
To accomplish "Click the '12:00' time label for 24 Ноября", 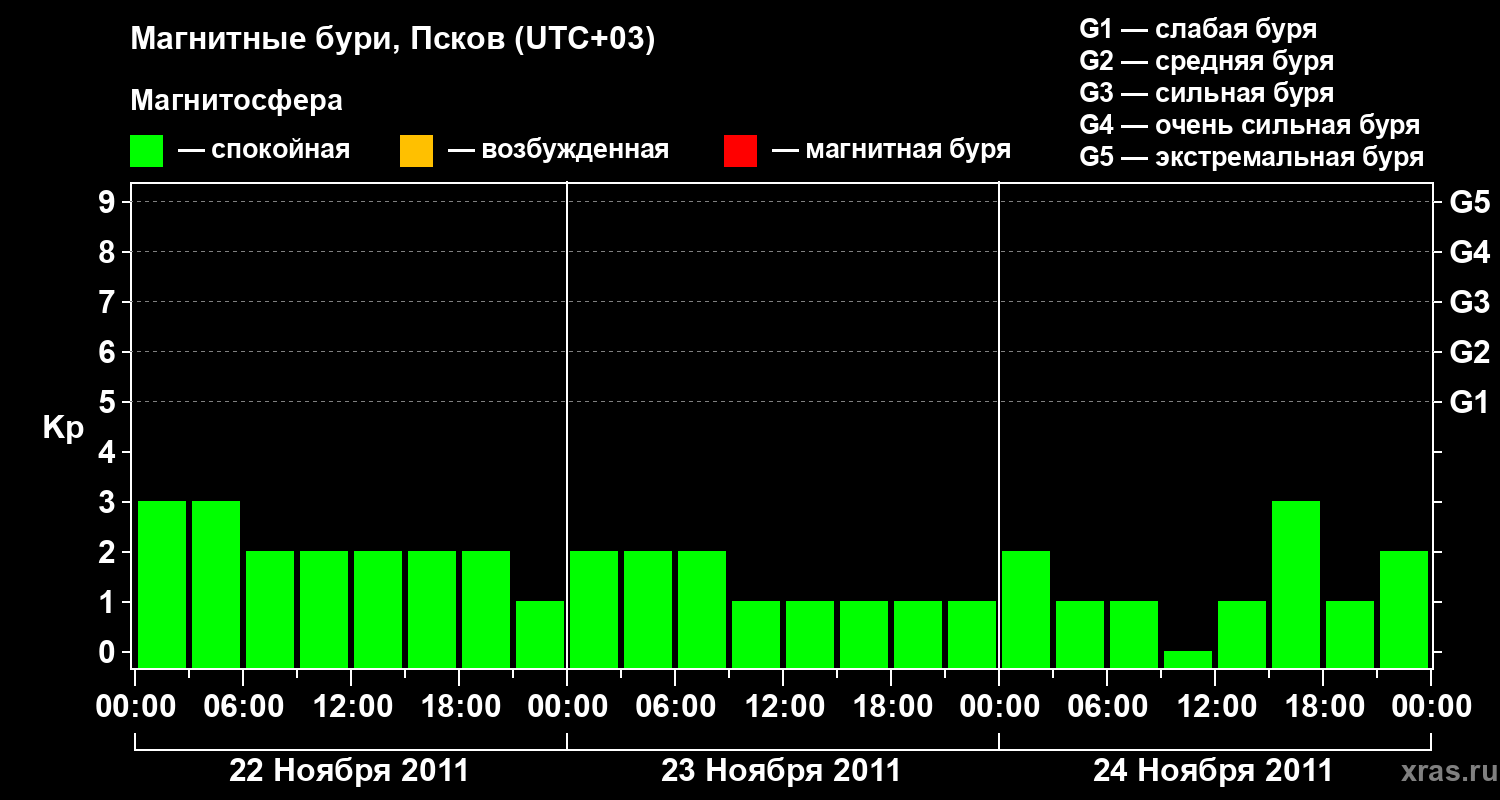I will 1215,707.
